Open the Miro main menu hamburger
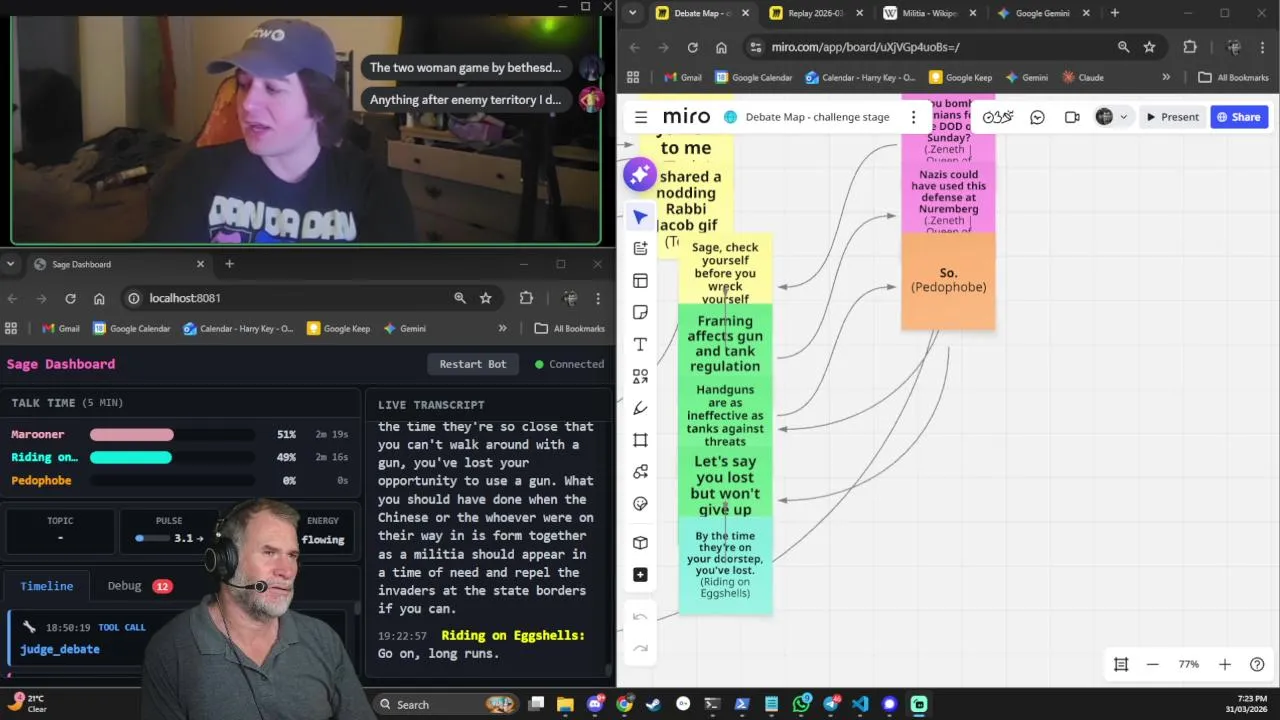 (x=641, y=117)
